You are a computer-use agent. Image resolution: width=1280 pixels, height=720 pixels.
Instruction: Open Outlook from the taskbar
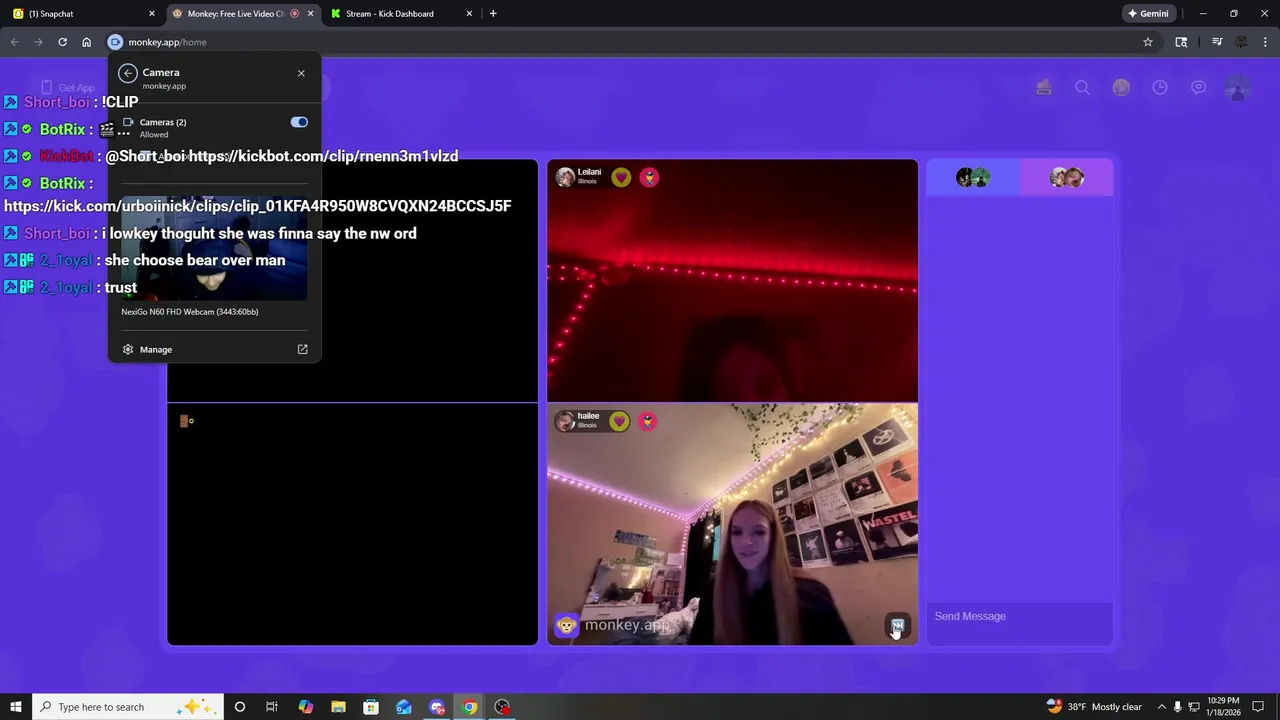click(x=404, y=707)
